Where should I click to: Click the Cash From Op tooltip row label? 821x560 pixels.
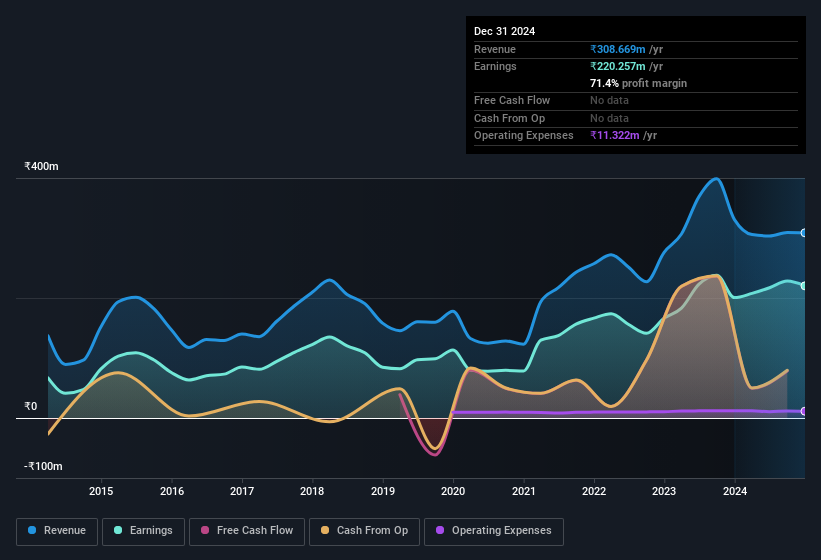coord(509,118)
